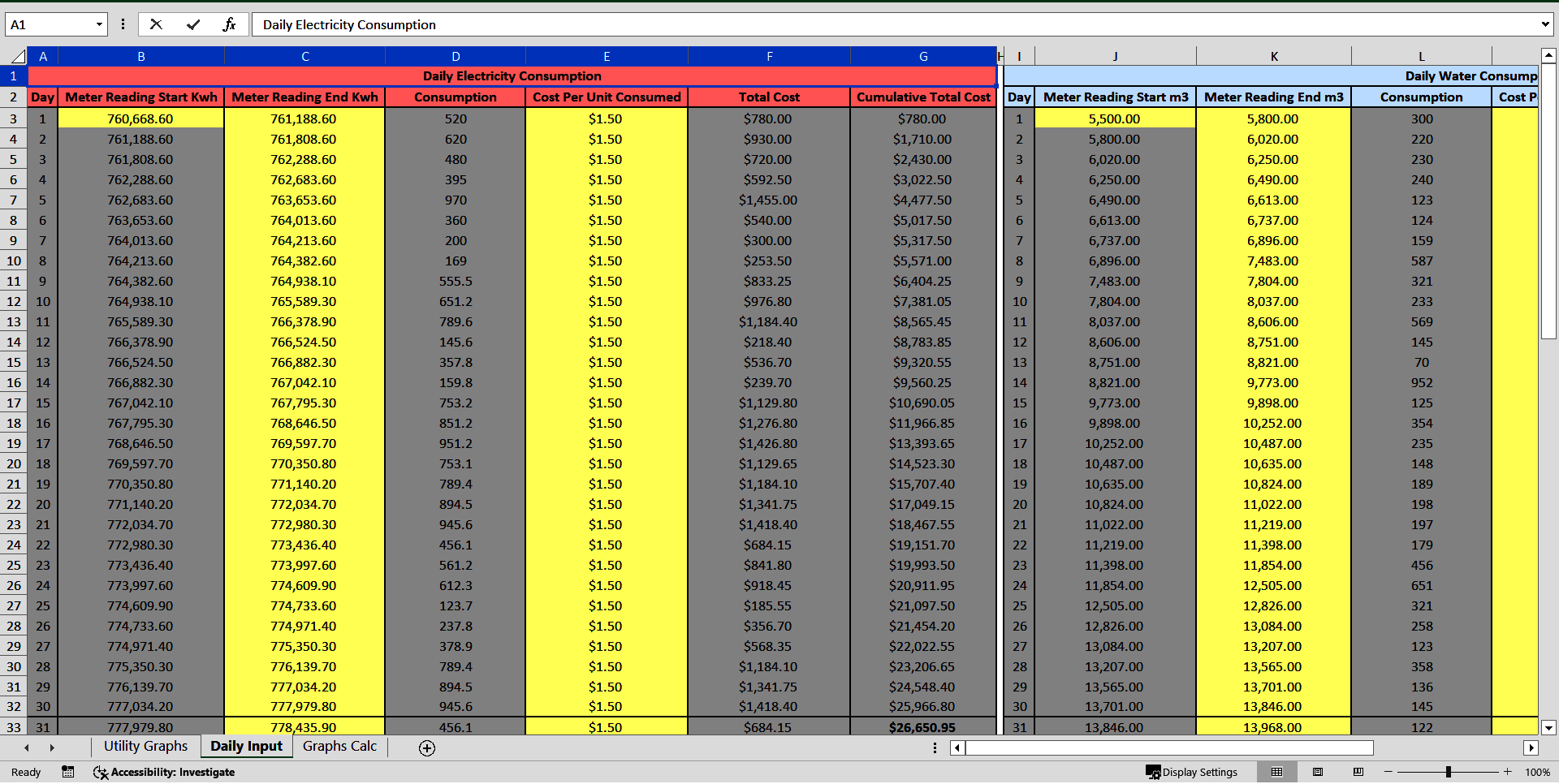This screenshot has height=784, width=1559.
Task: Switch to the Daily Input sheet tab
Action: tap(246, 746)
